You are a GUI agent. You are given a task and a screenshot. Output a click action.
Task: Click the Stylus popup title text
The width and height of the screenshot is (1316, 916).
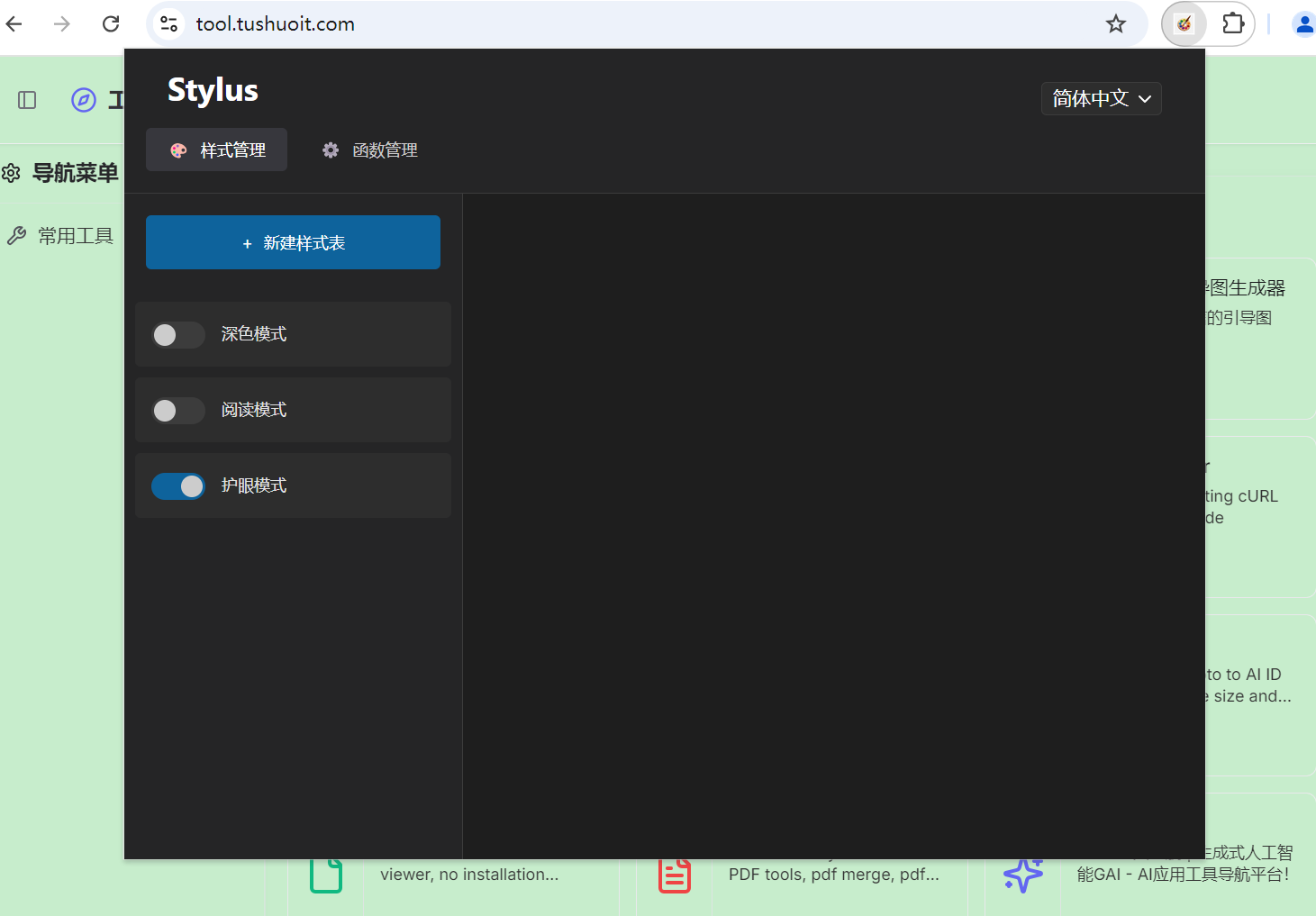point(213,90)
